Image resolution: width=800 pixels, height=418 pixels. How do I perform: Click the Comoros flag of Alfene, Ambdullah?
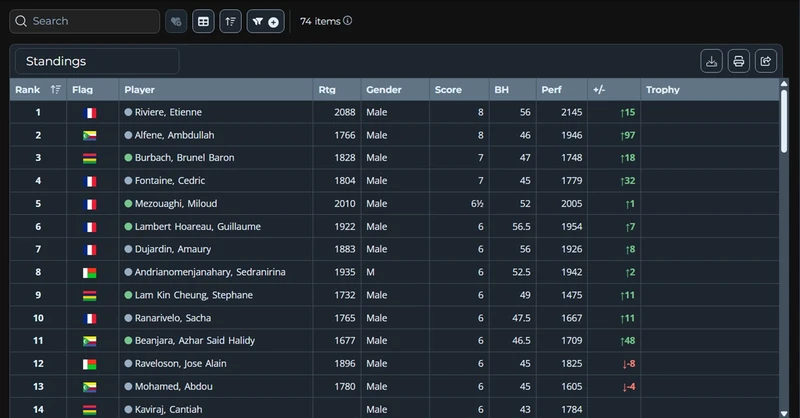90,135
